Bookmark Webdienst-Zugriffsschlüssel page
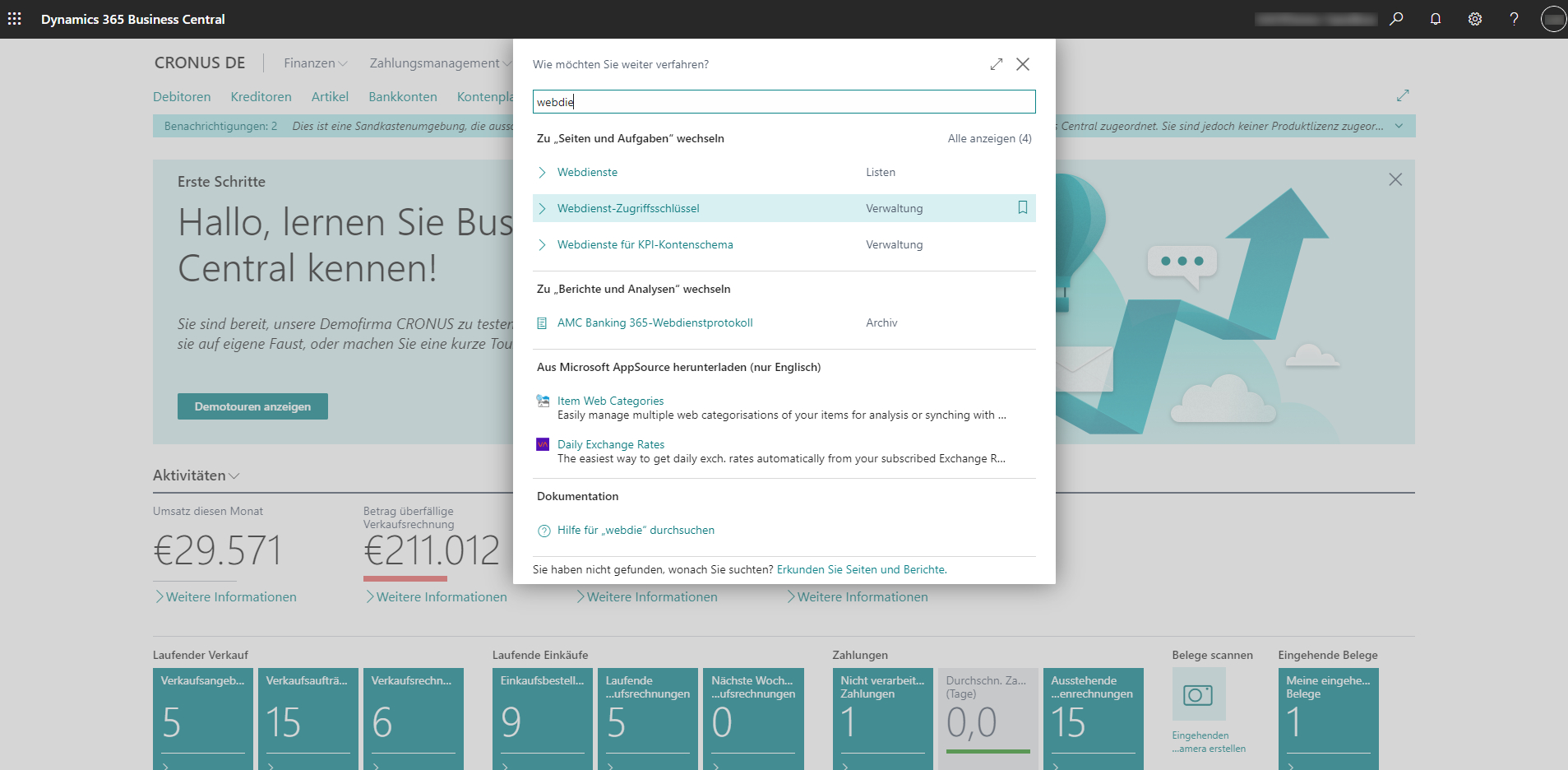 [x=1023, y=208]
